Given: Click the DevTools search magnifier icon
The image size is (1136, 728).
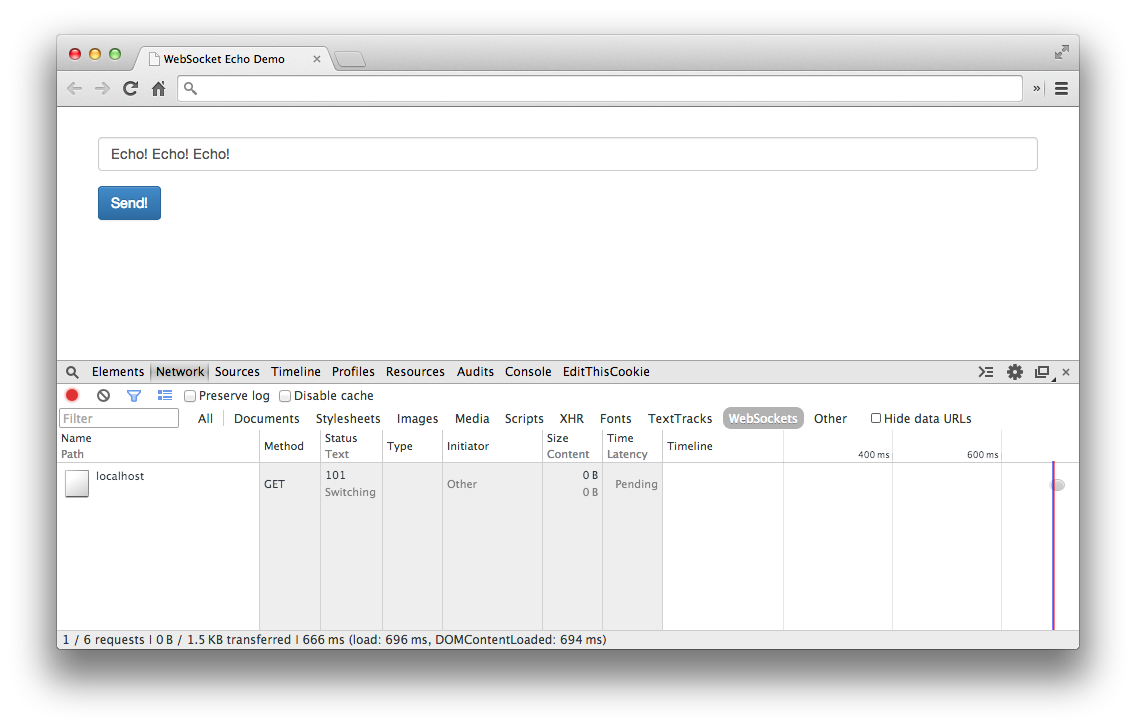Looking at the screenshot, I should click(72, 372).
